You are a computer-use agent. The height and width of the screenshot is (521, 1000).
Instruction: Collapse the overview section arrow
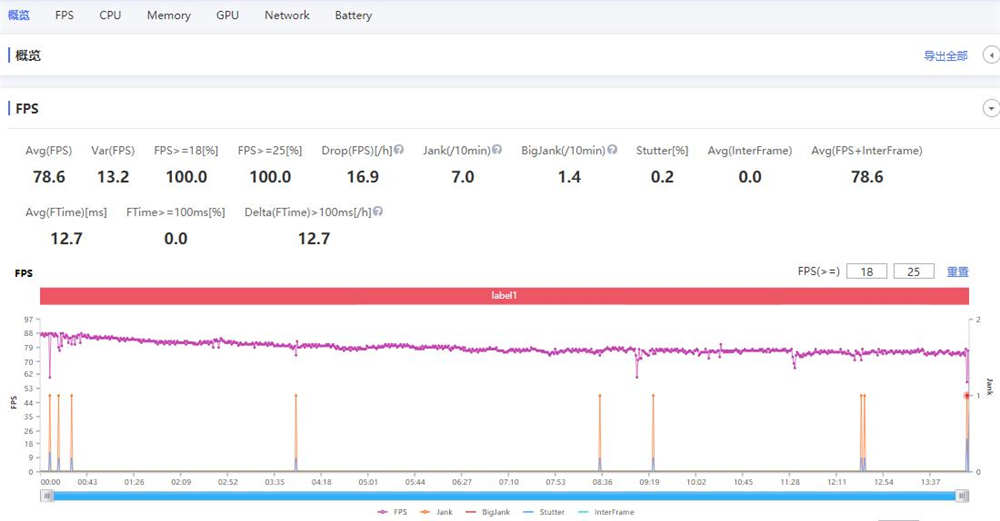991,55
